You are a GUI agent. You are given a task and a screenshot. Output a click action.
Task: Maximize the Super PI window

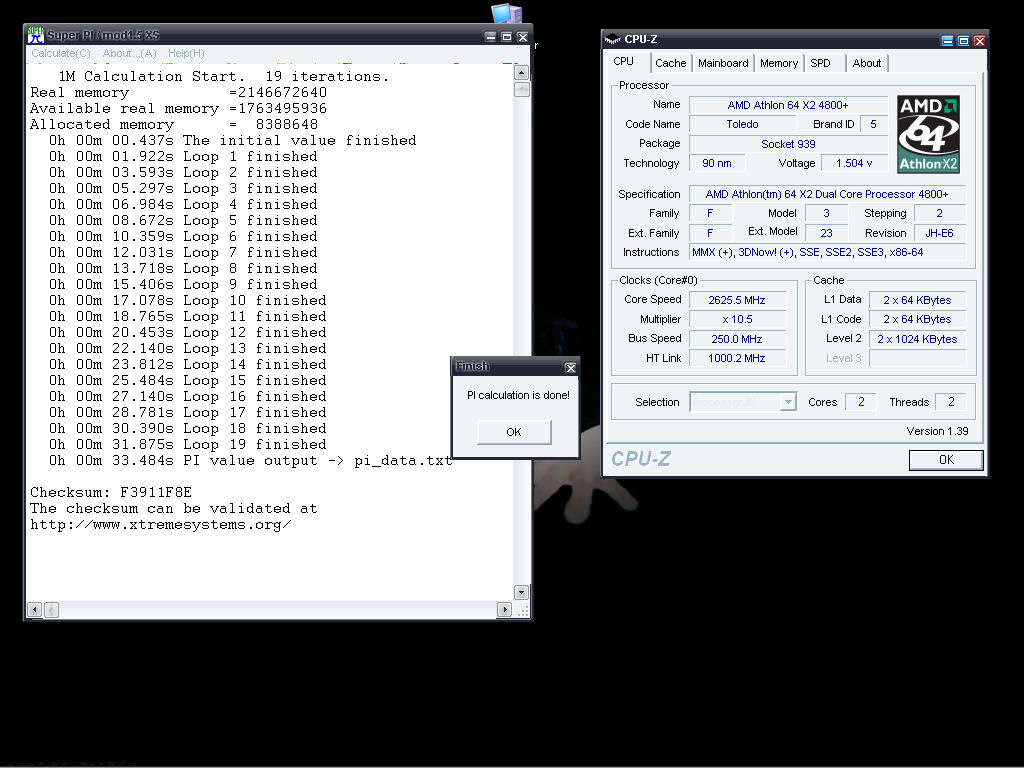pyautogui.click(x=506, y=37)
